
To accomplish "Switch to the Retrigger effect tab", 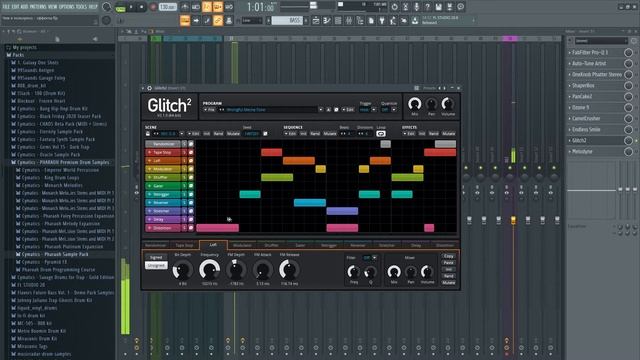I will [x=329, y=245].
